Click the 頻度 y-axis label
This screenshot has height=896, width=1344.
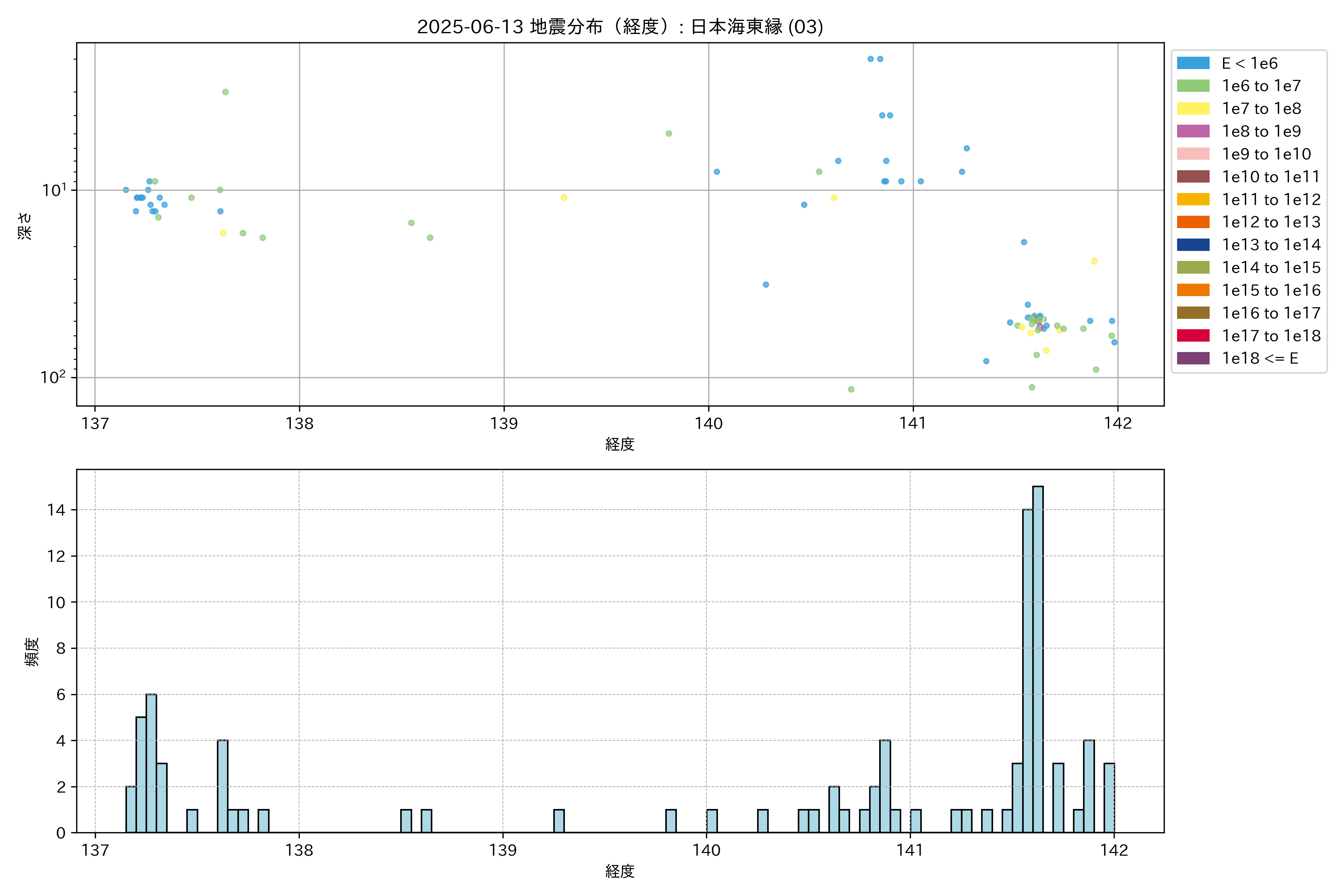(32, 651)
